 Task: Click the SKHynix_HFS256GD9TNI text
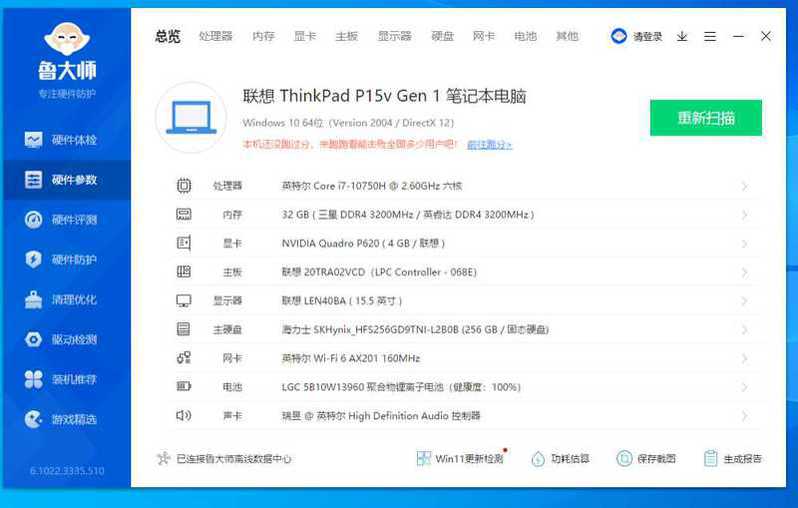pyautogui.click(x=415, y=329)
